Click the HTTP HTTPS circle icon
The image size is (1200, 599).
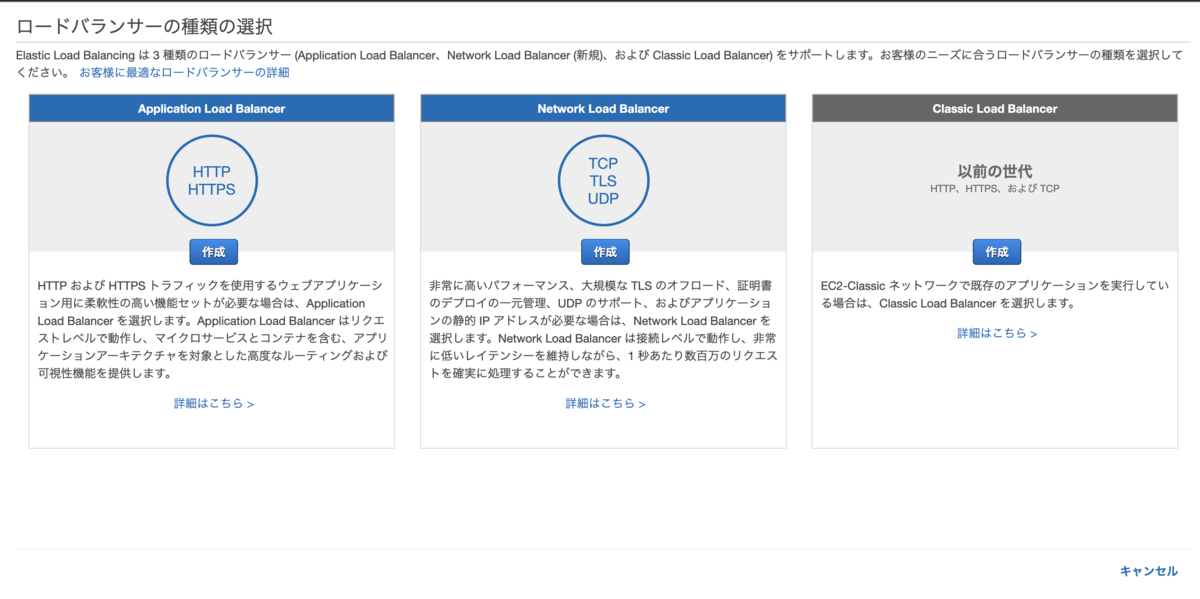pos(212,180)
